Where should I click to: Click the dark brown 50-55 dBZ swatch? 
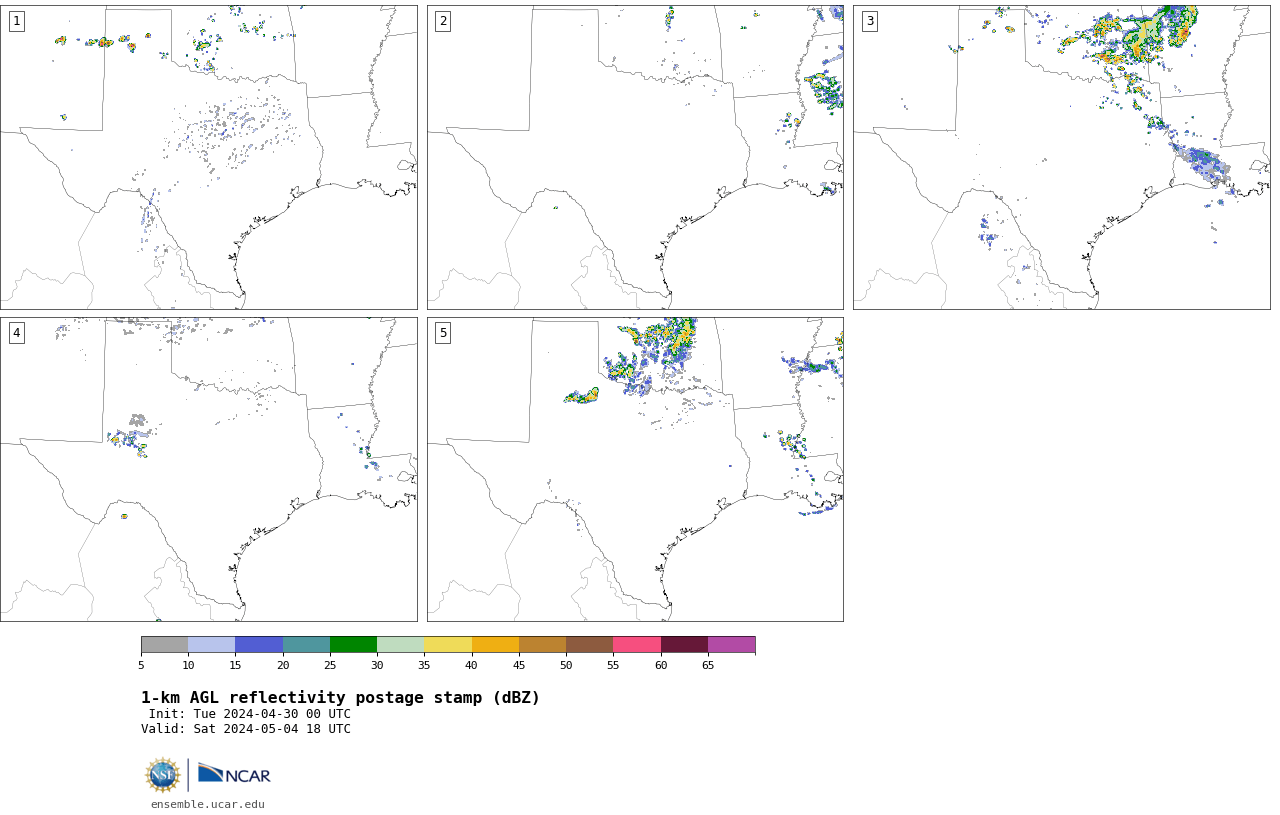point(589,644)
